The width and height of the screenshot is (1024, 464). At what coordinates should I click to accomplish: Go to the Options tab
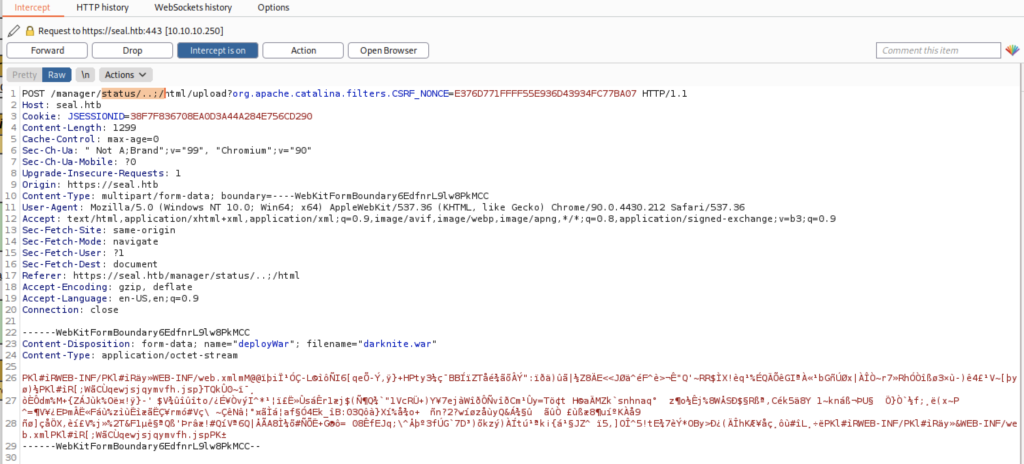[x=273, y=8]
